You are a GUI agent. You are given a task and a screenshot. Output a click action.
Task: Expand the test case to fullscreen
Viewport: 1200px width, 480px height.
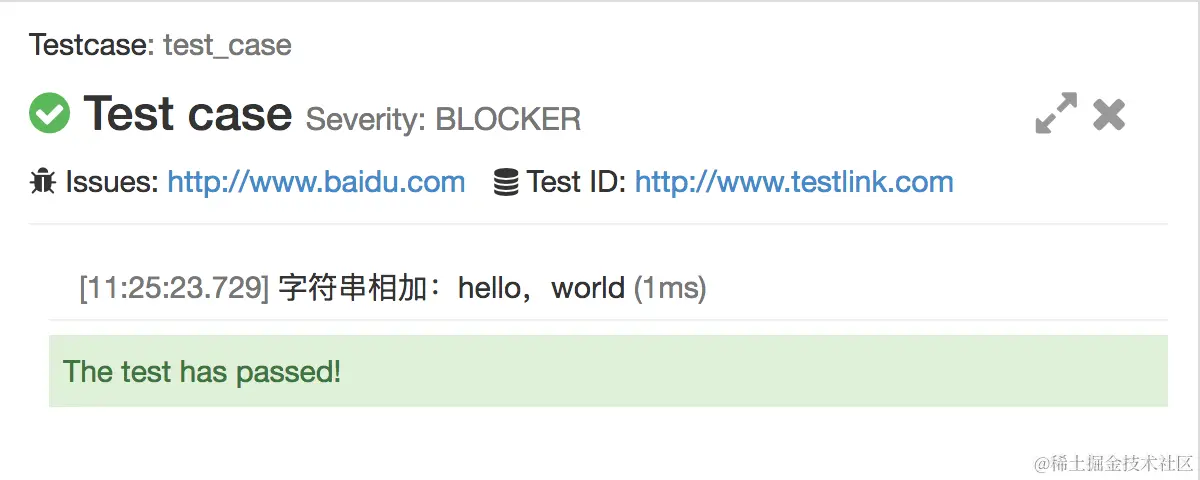pyautogui.click(x=1056, y=114)
